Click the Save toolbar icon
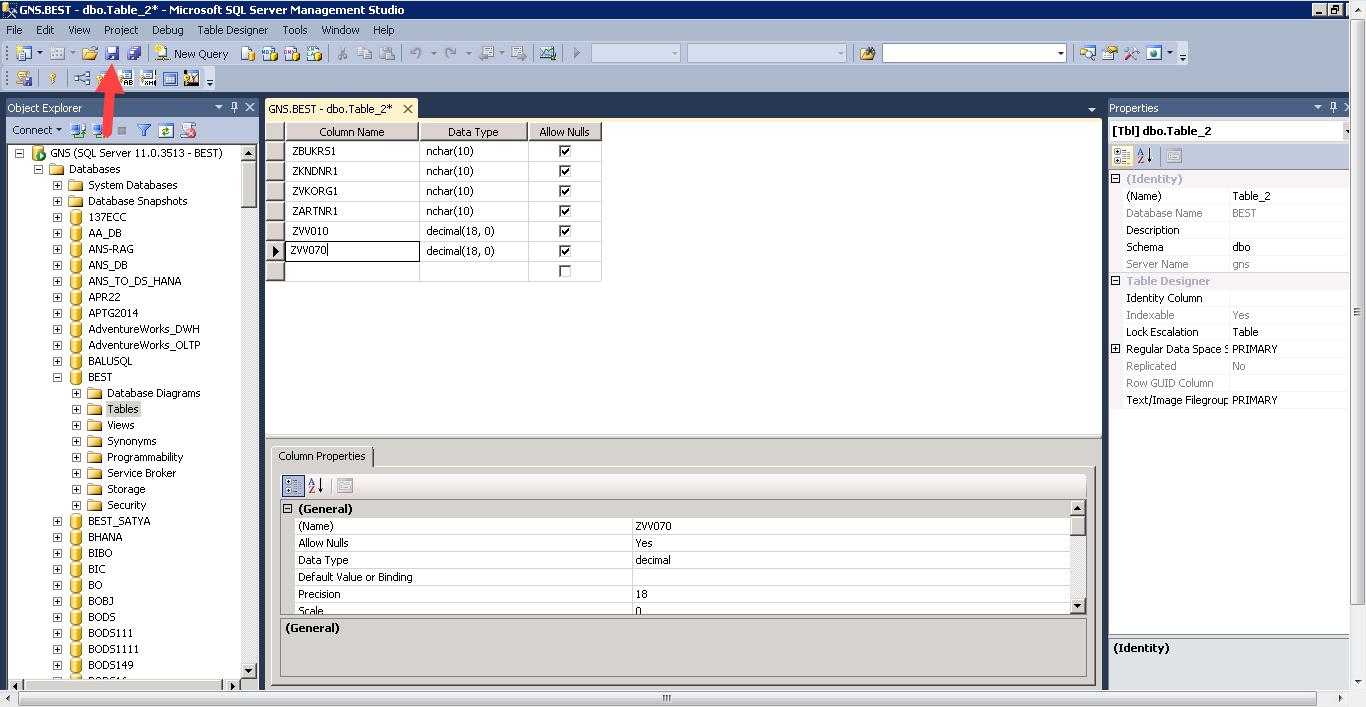1366x707 pixels. coord(112,52)
